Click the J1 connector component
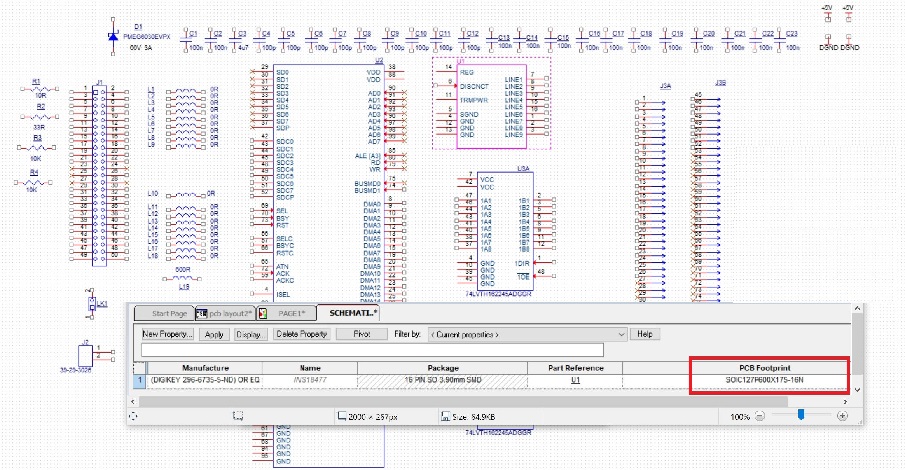This screenshot has width=905, height=470. pos(97,172)
